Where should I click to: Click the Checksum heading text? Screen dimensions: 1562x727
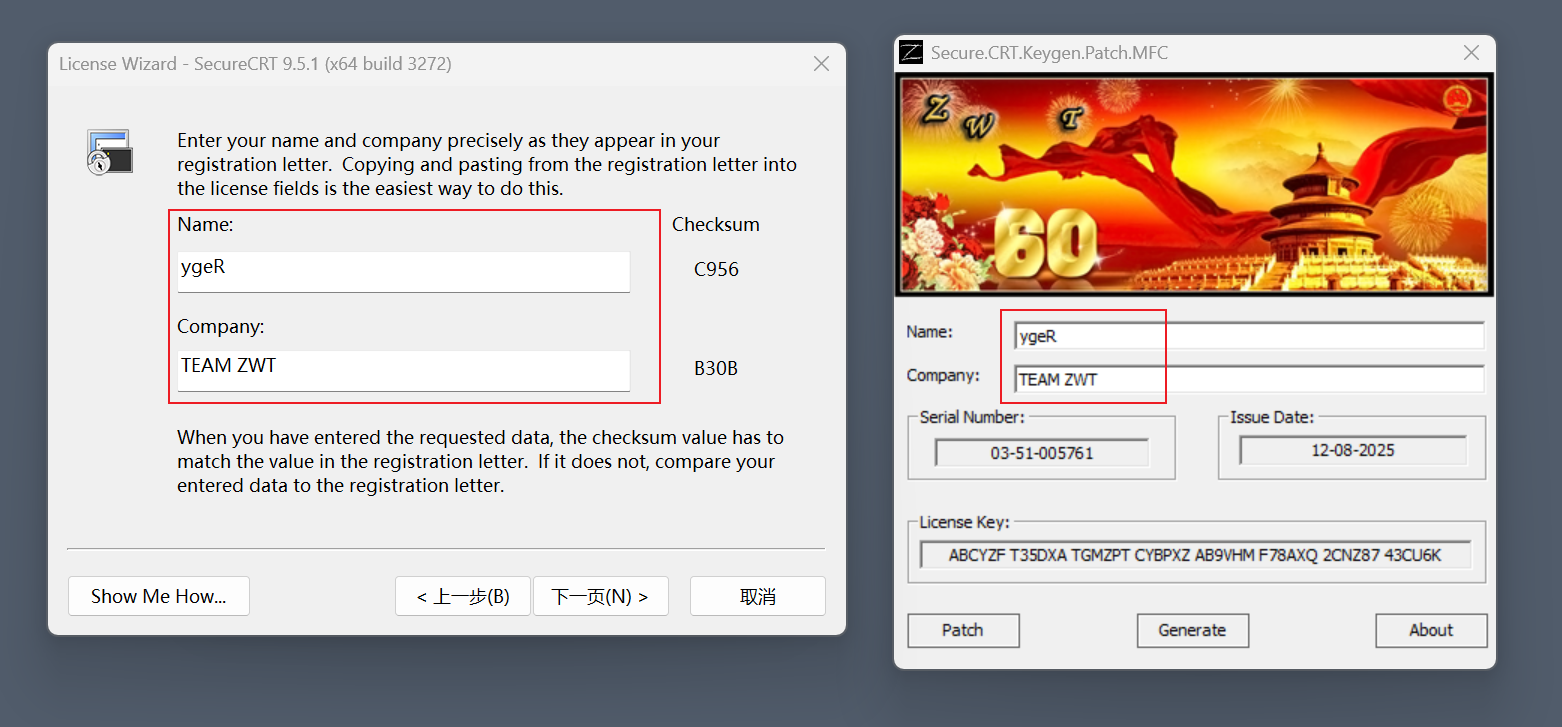click(x=716, y=225)
